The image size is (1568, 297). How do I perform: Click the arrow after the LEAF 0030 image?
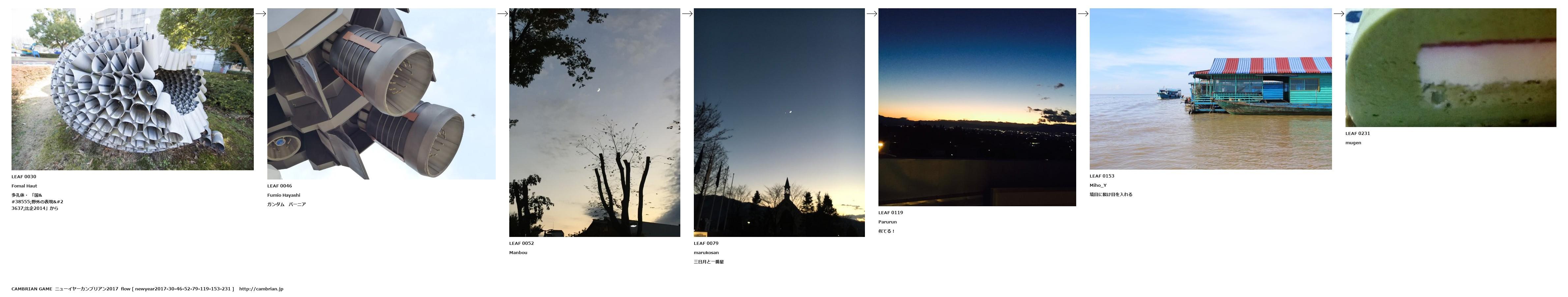(260, 14)
